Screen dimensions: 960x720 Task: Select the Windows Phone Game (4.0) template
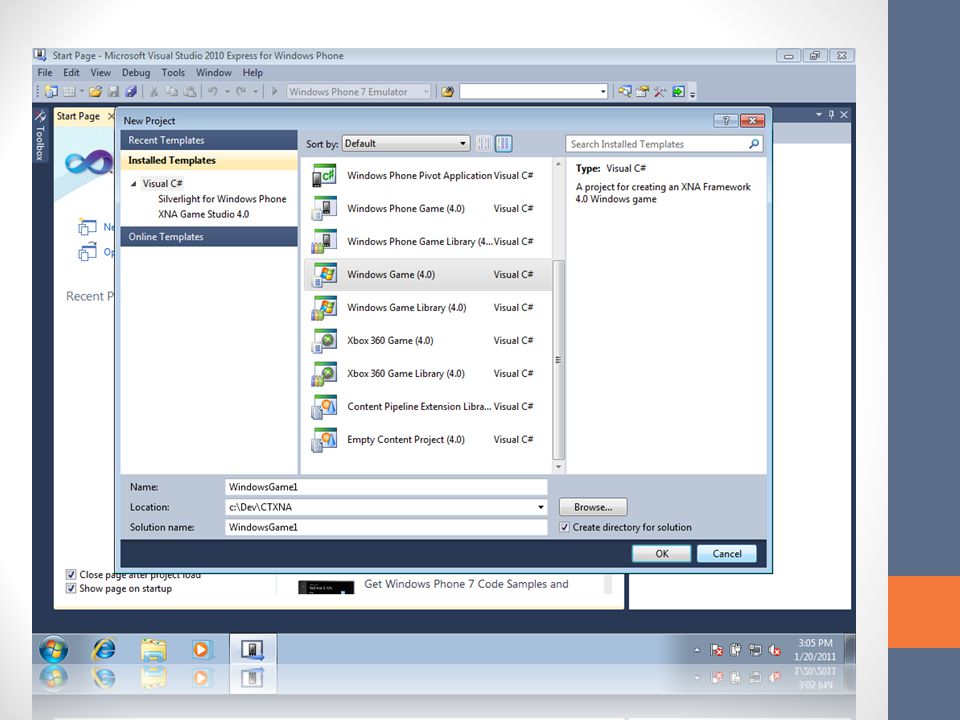(x=427, y=209)
